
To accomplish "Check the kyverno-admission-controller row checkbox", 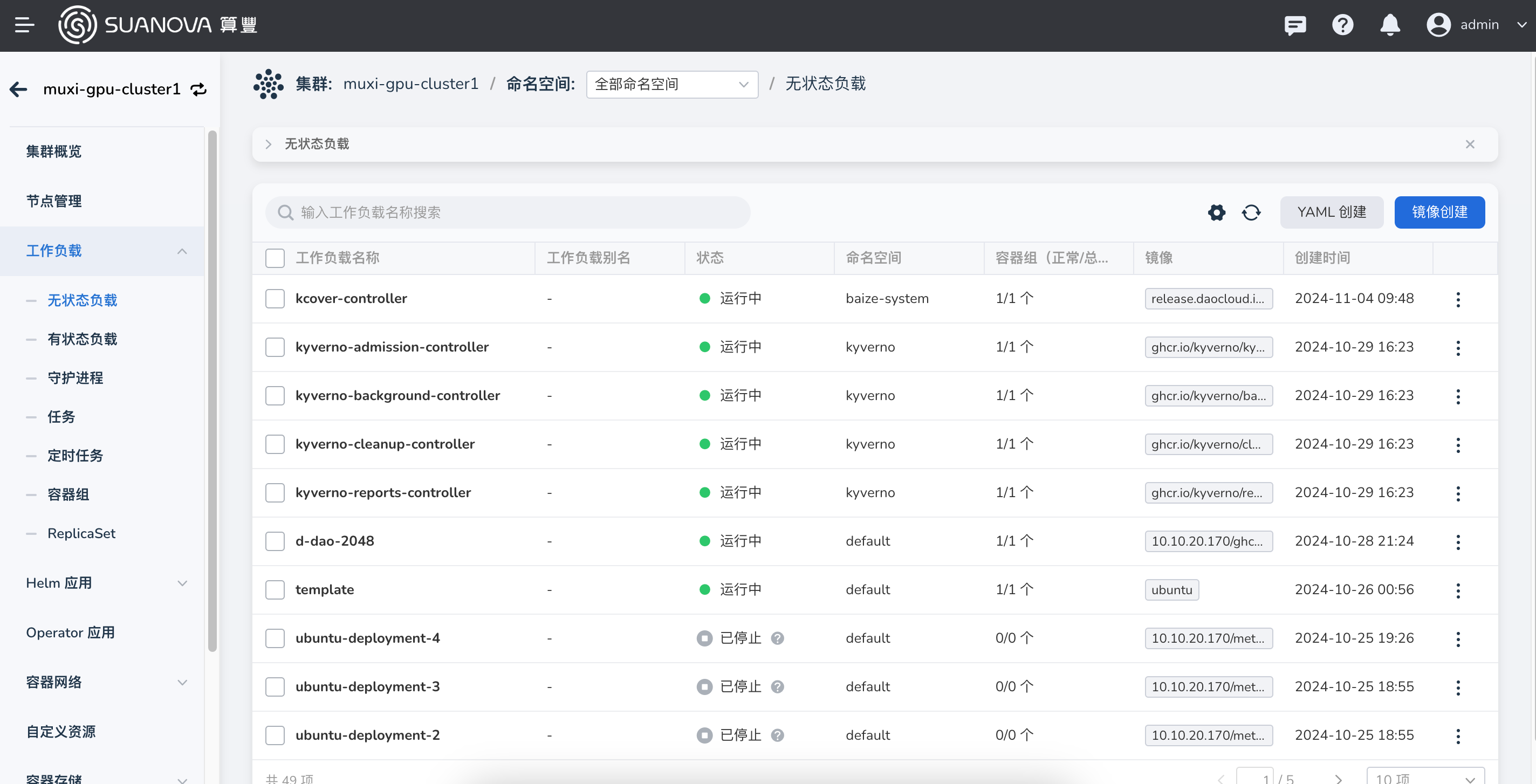I will tap(275, 347).
